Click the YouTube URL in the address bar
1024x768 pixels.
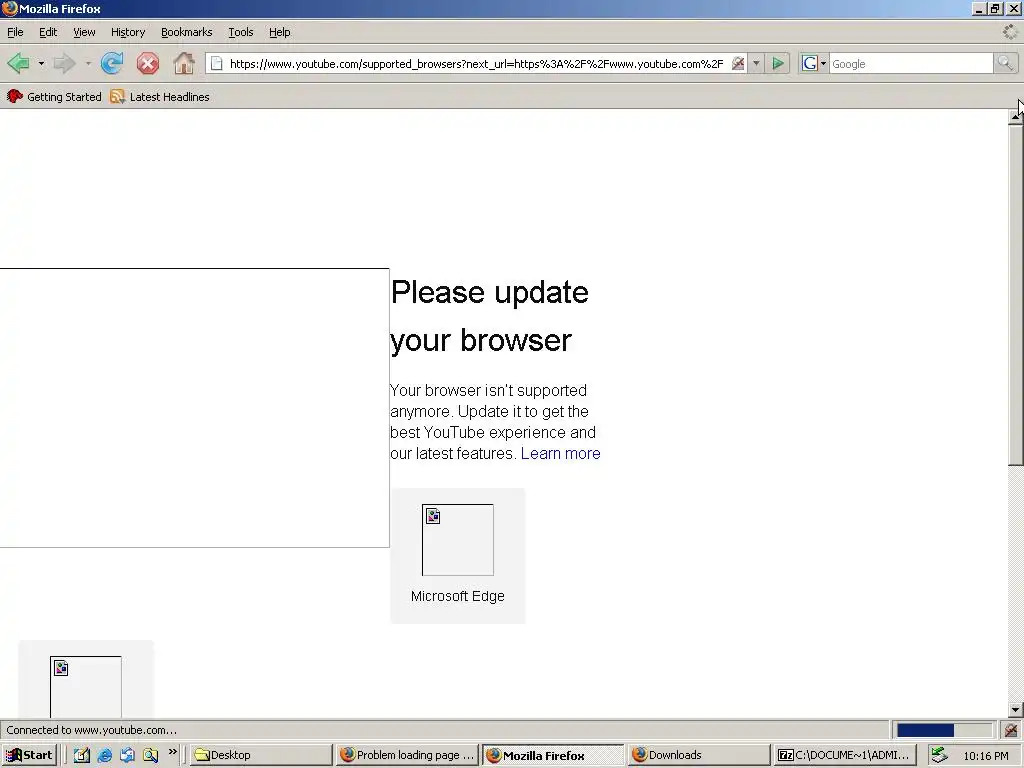[476, 63]
